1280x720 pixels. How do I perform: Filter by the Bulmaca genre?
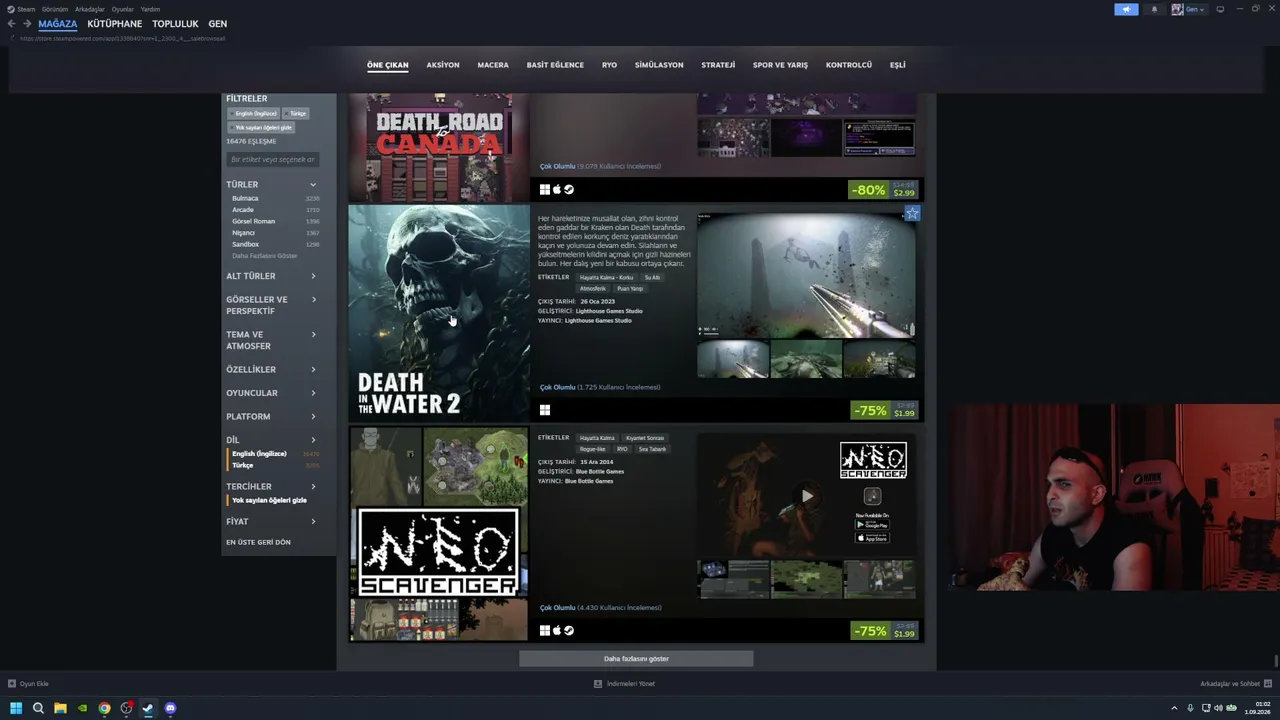(245, 198)
